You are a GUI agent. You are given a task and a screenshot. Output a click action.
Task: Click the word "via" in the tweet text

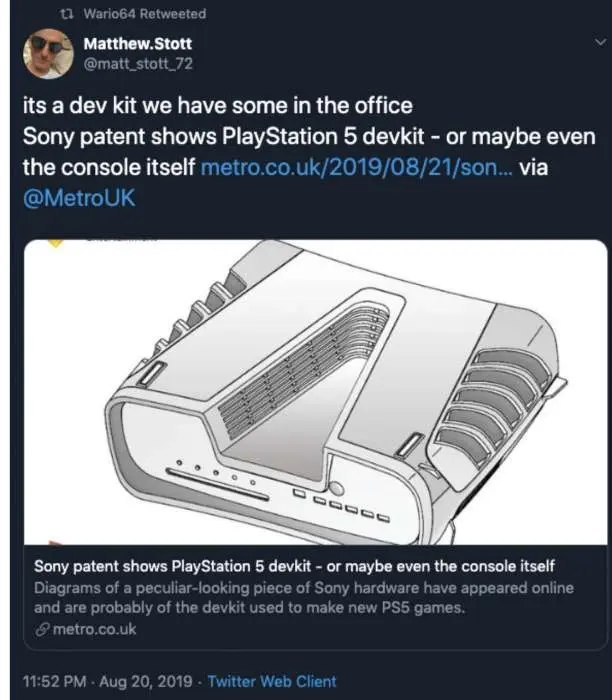tap(533, 168)
